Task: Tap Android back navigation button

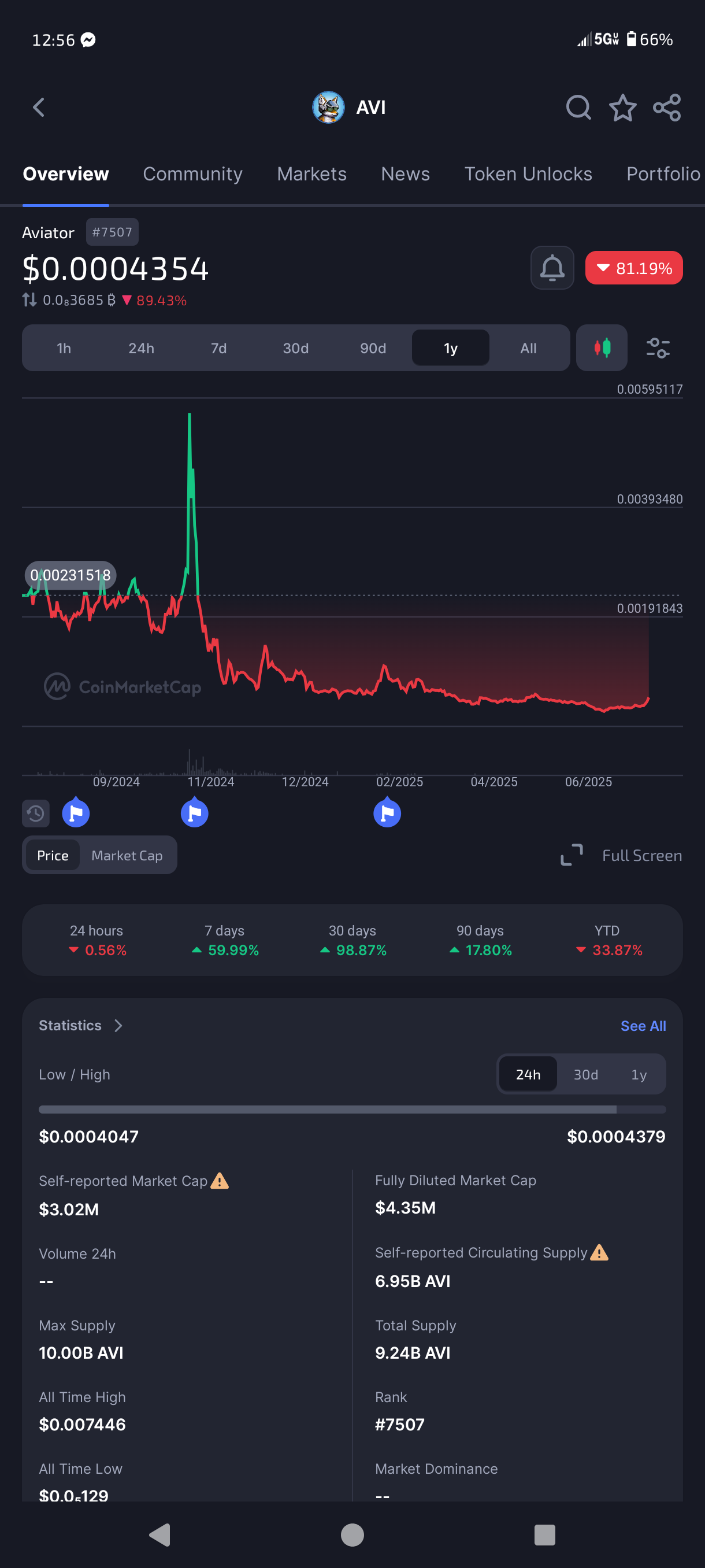Action: tap(160, 1534)
